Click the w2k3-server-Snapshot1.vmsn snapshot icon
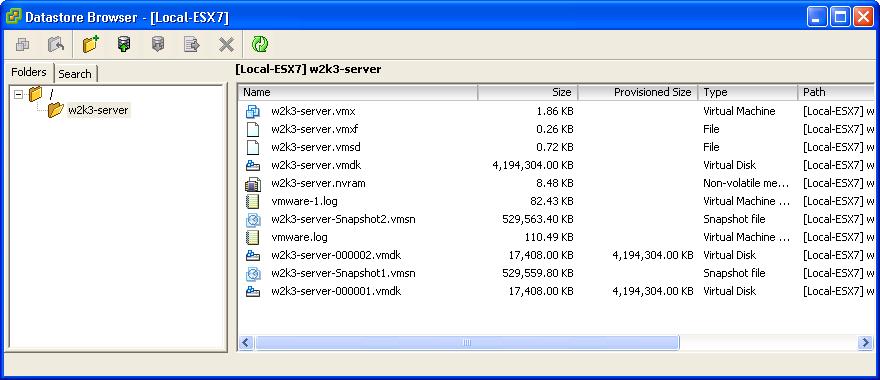The image size is (880, 380). coord(253,273)
